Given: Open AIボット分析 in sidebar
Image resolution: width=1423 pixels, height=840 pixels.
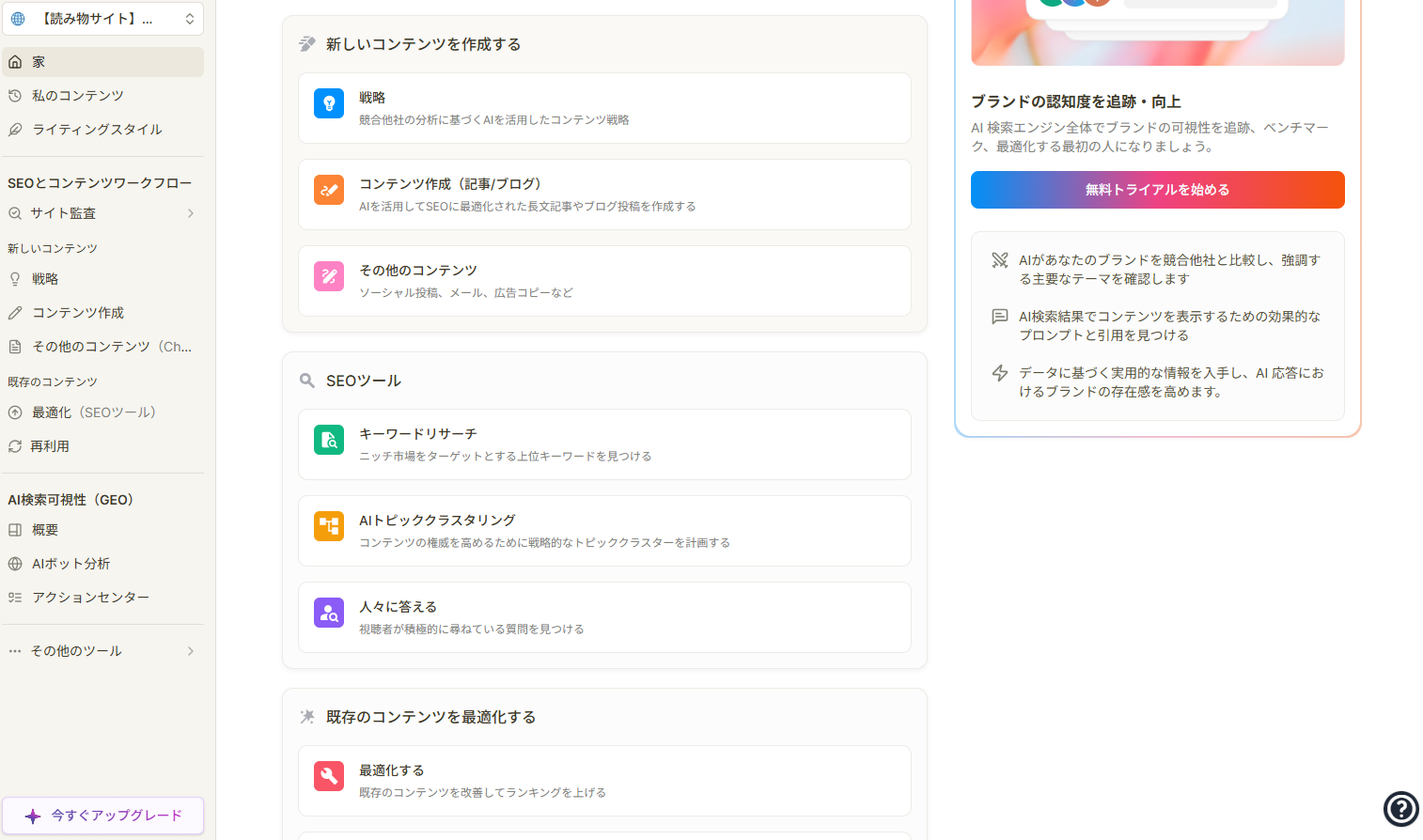Looking at the screenshot, I should tap(70, 564).
